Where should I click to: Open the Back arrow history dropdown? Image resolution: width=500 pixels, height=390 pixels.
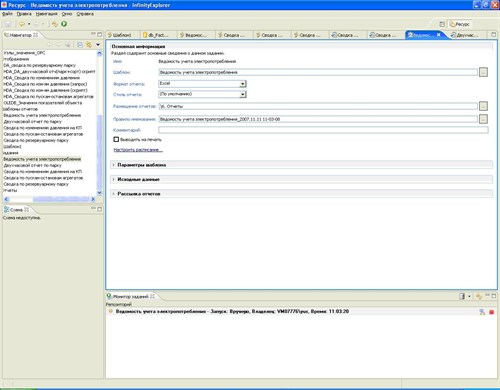coord(29,24)
